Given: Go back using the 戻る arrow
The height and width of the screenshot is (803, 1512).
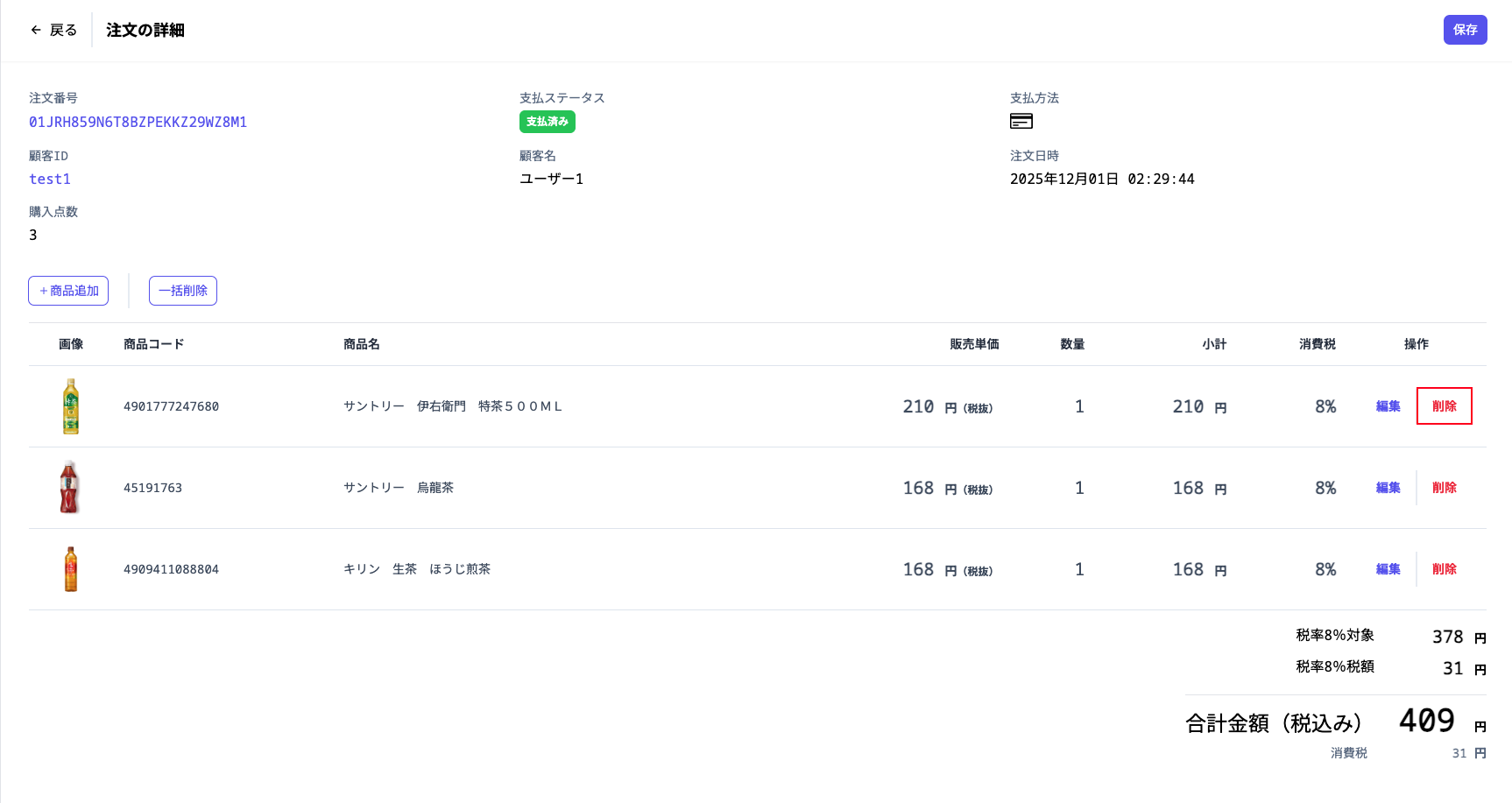Looking at the screenshot, I should (53, 30).
